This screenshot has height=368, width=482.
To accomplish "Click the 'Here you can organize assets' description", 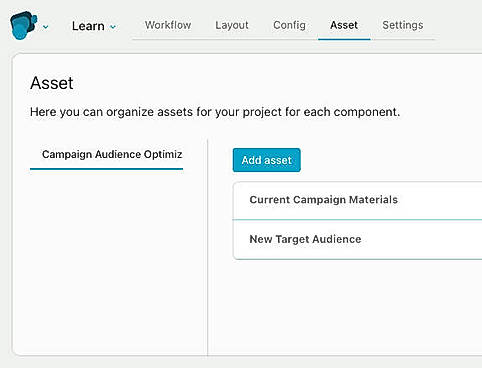I will 215,112.
